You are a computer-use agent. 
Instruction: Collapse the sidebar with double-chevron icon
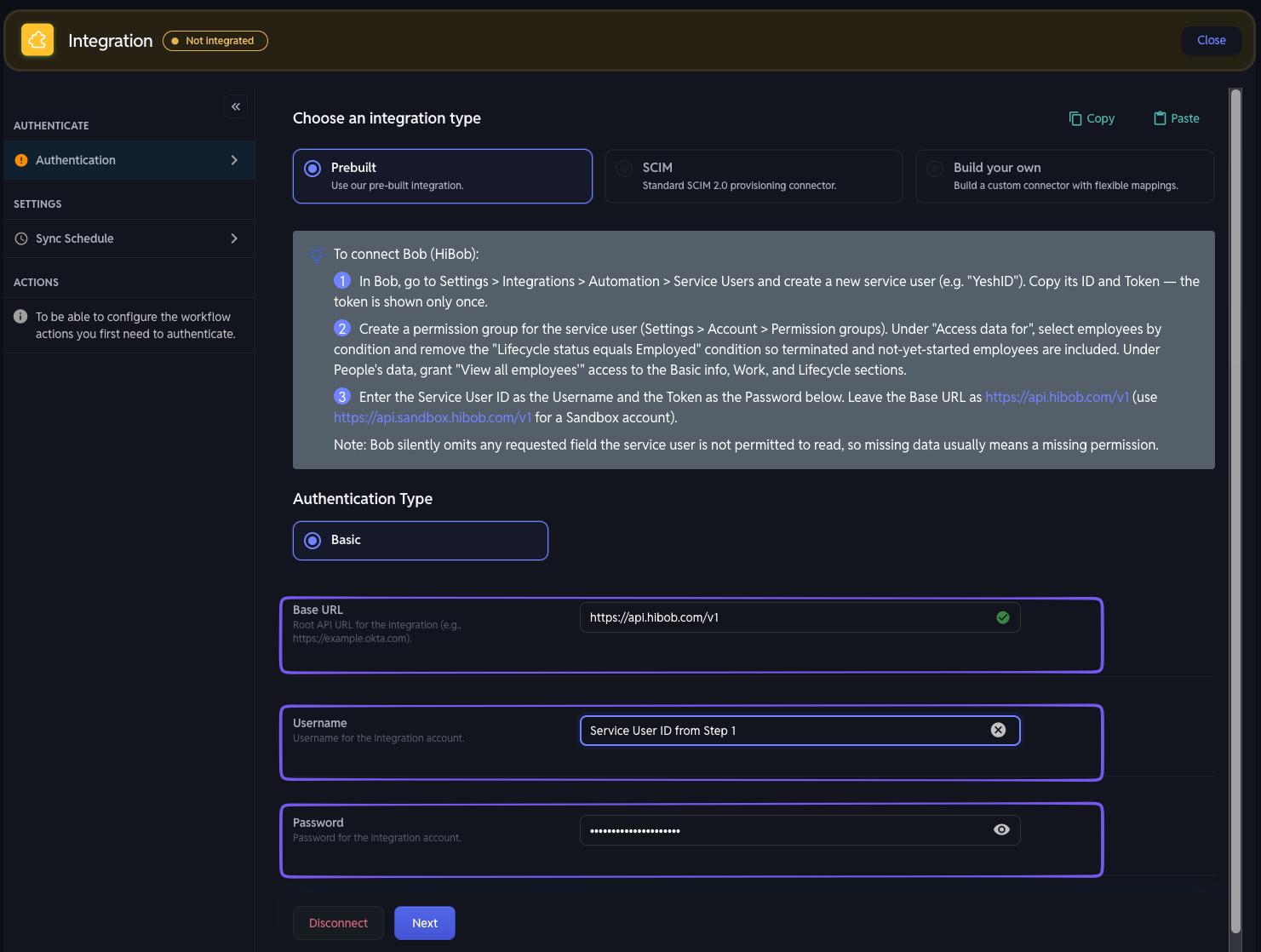pos(236,106)
